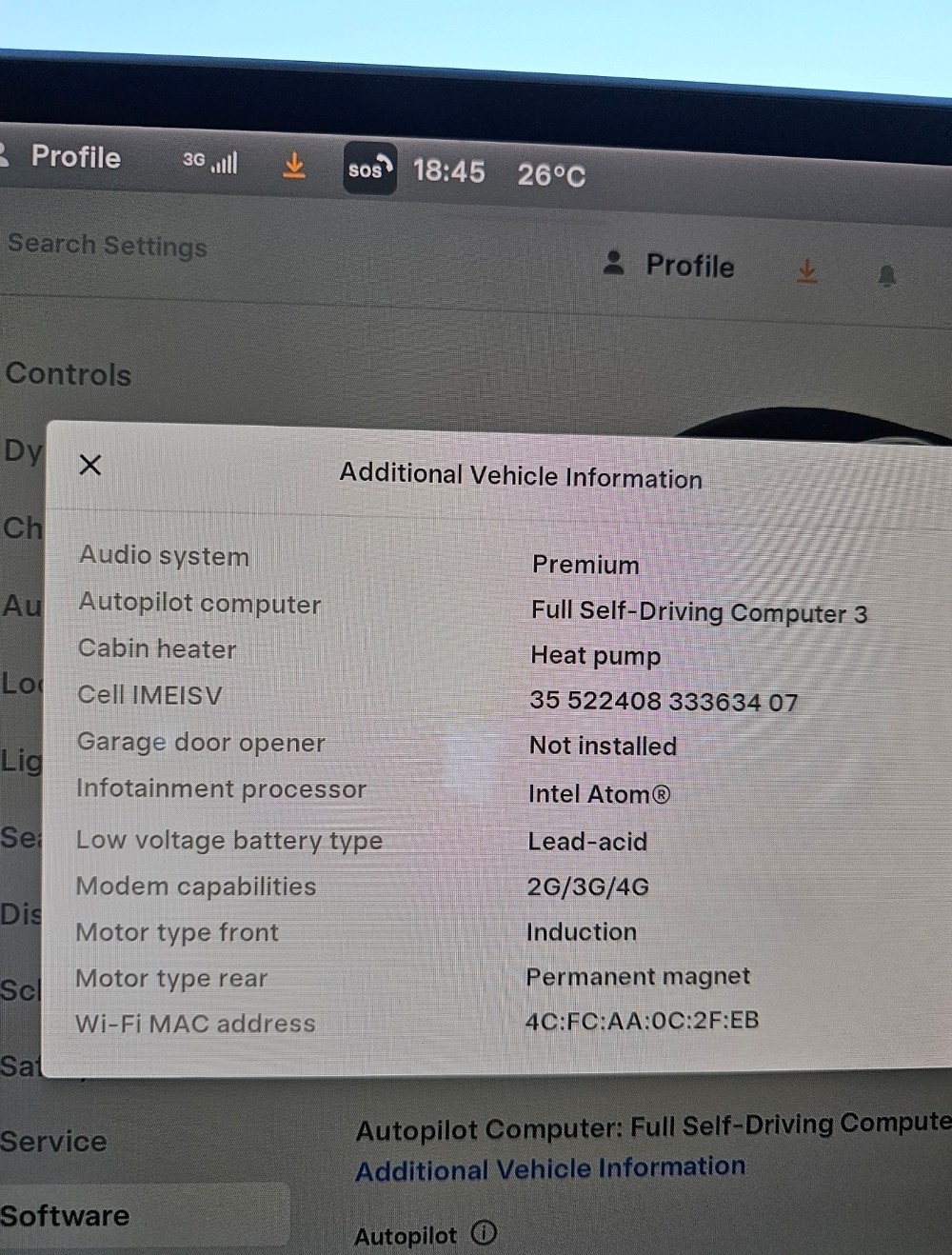This screenshot has height=1255, width=952.
Task: Tap the 3G signal strength indicator
Action: click(210, 162)
